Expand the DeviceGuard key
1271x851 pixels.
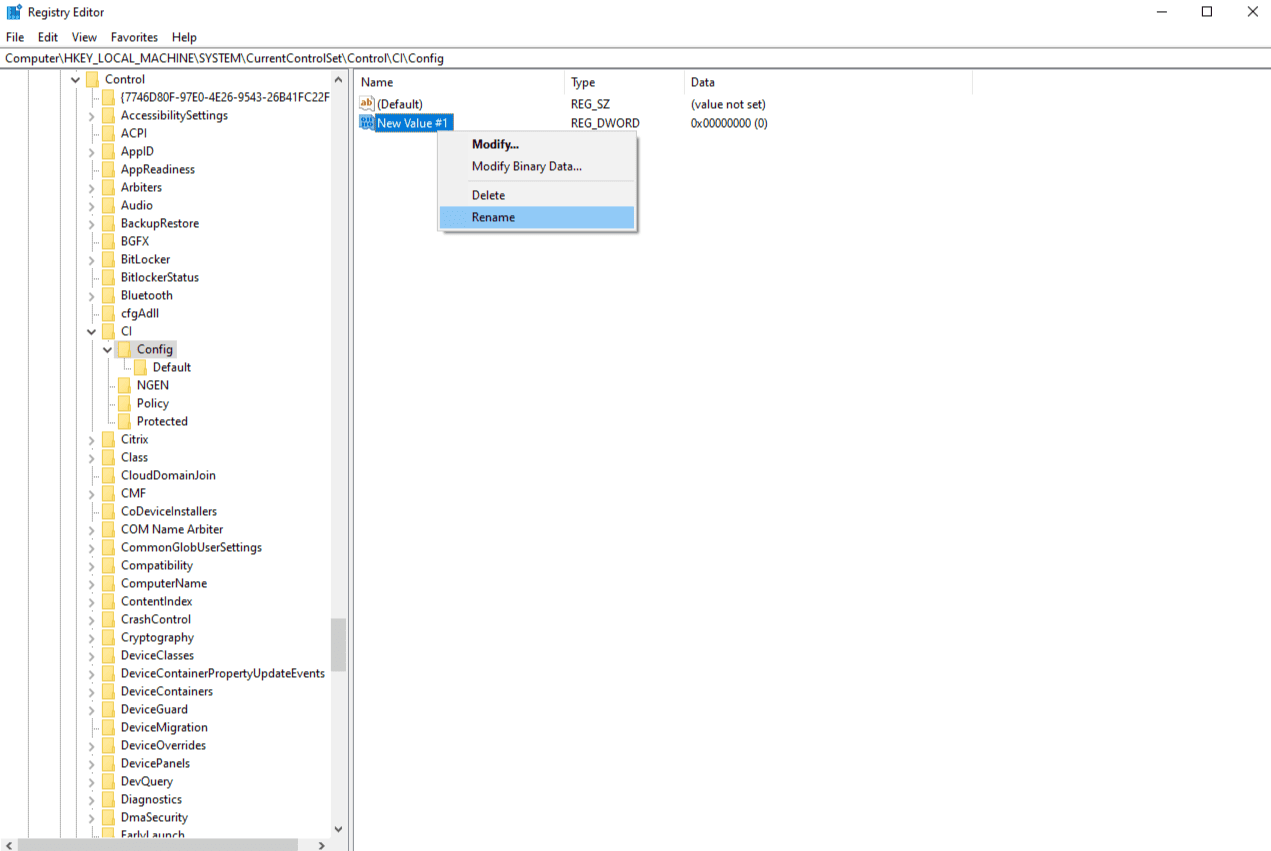pos(91,709)
